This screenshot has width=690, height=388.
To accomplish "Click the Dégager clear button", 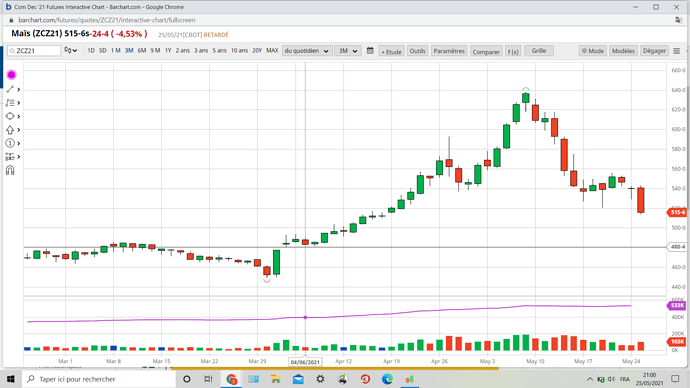I will (x=654, y=51).
